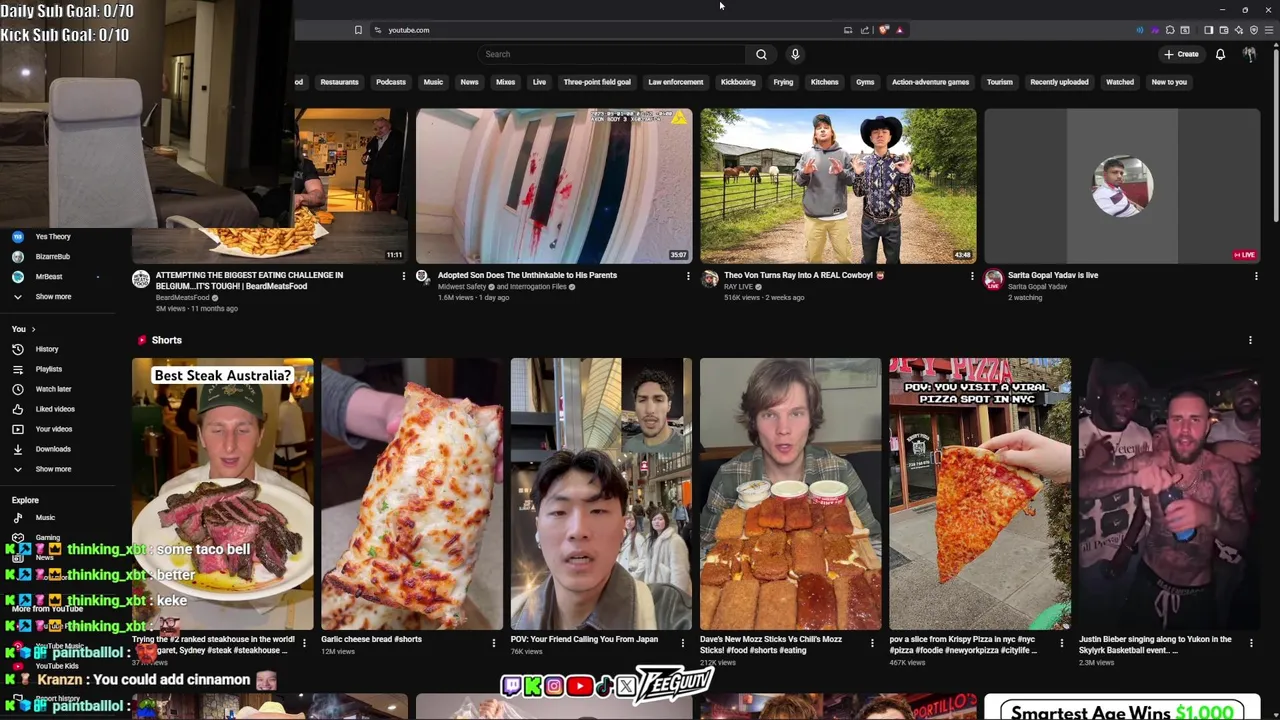Click the Brave Rewards triangle icon
The height and width of the screenshot is (720, 1280).
[x=899, y=30]
